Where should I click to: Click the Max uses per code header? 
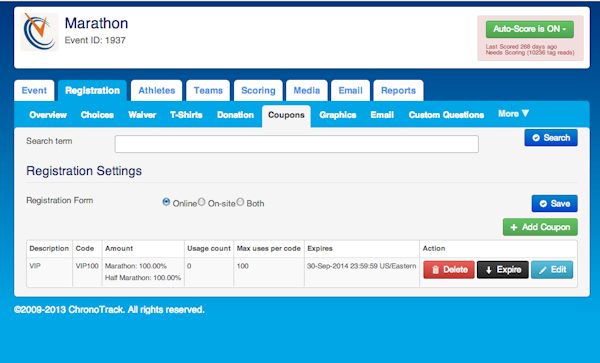pyautogui.click(x=269, y=248)
